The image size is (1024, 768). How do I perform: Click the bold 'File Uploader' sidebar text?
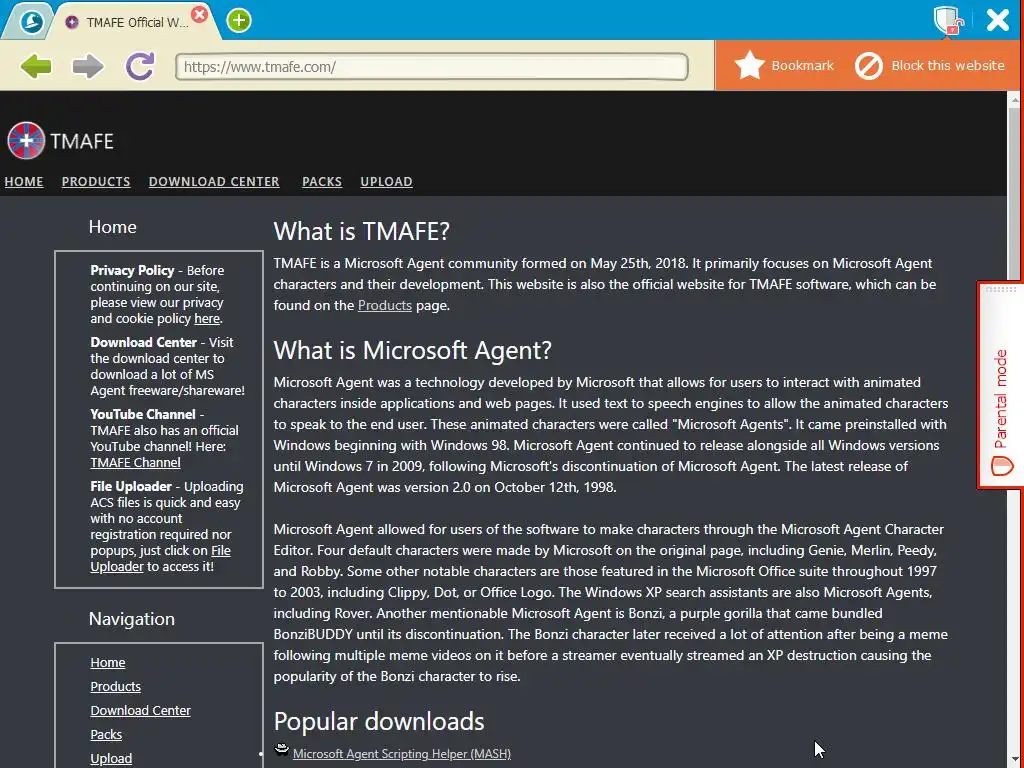point(131,487)
